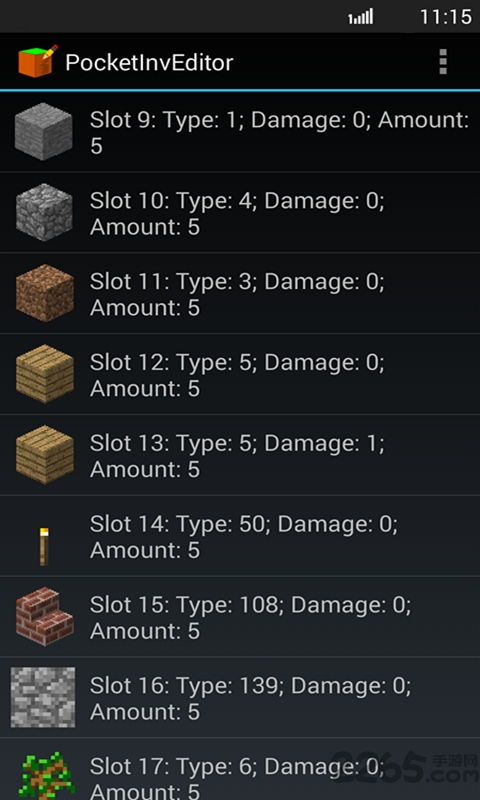Select the cobblestone wall icon in Slot 16
This screenshot has height=800, width=480.
coord(43,697)
